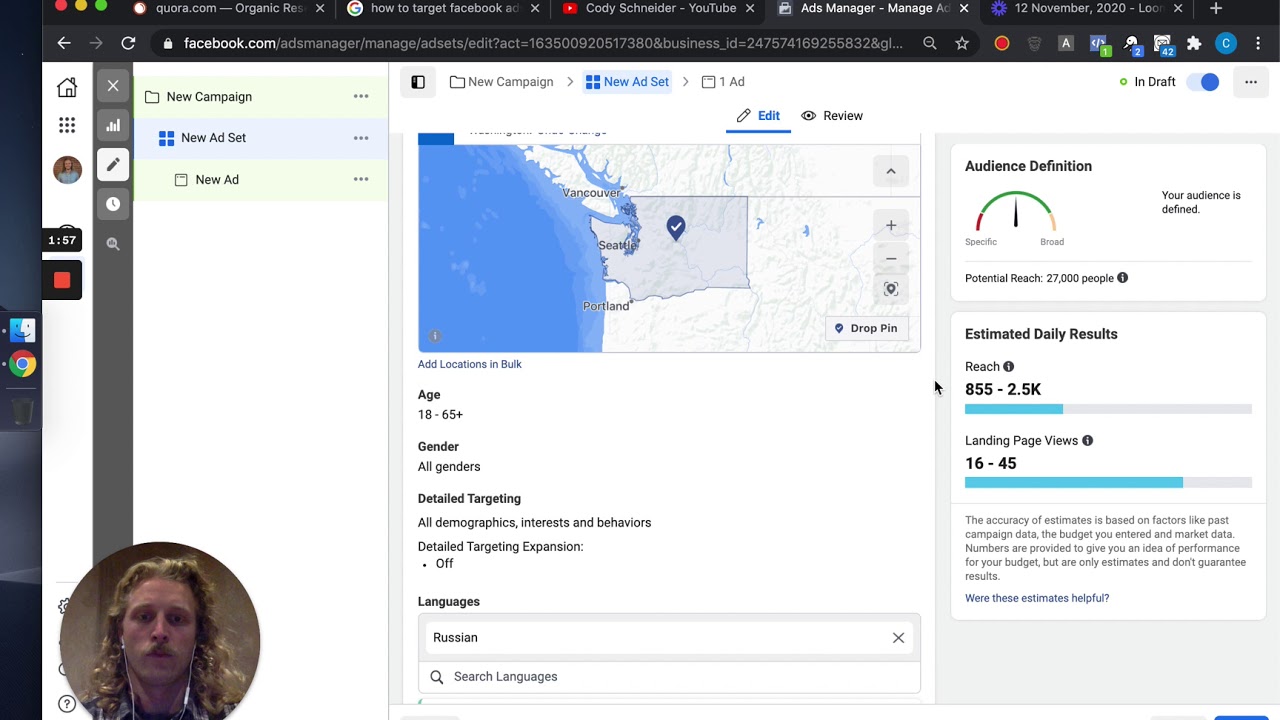The image size is (1280, 720).
Task: Click Were these estimates helpful link
Action: click(x=1037, y=598)
